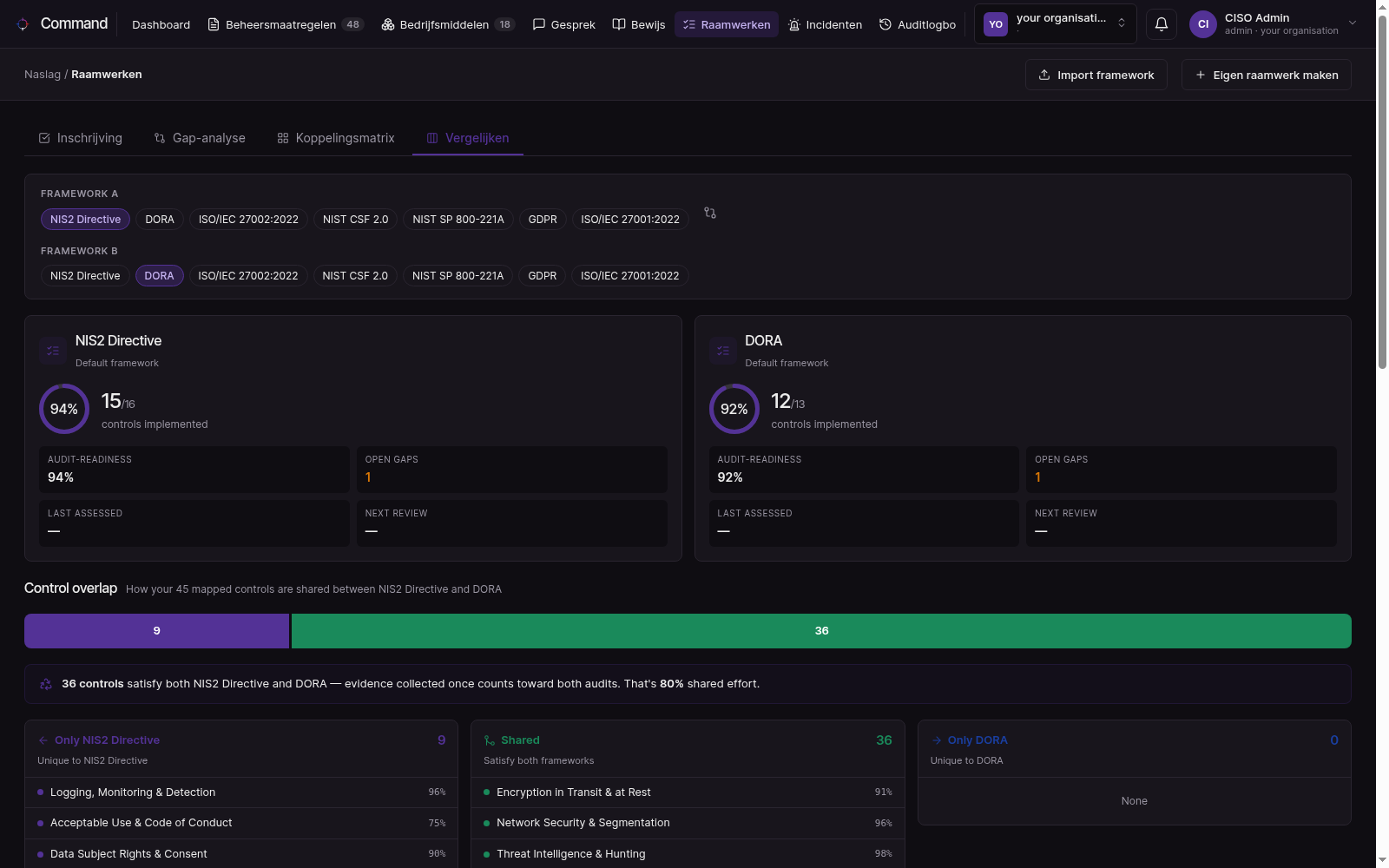Click the NIS2 Directive card checklist icon
The image size is (1389, 868).
[x=53, y=351]
